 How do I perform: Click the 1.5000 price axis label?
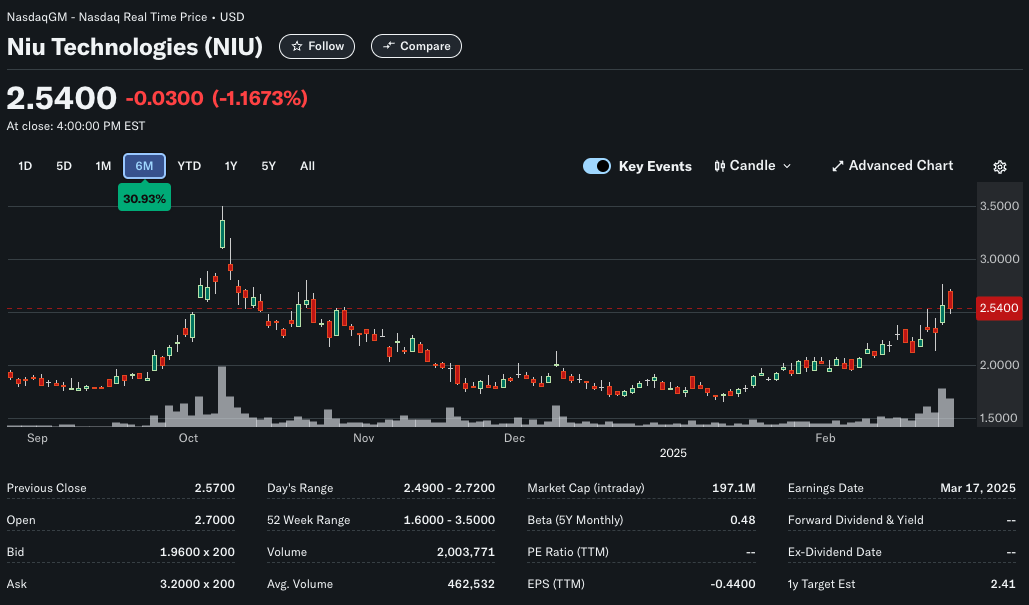coord(999,418)
